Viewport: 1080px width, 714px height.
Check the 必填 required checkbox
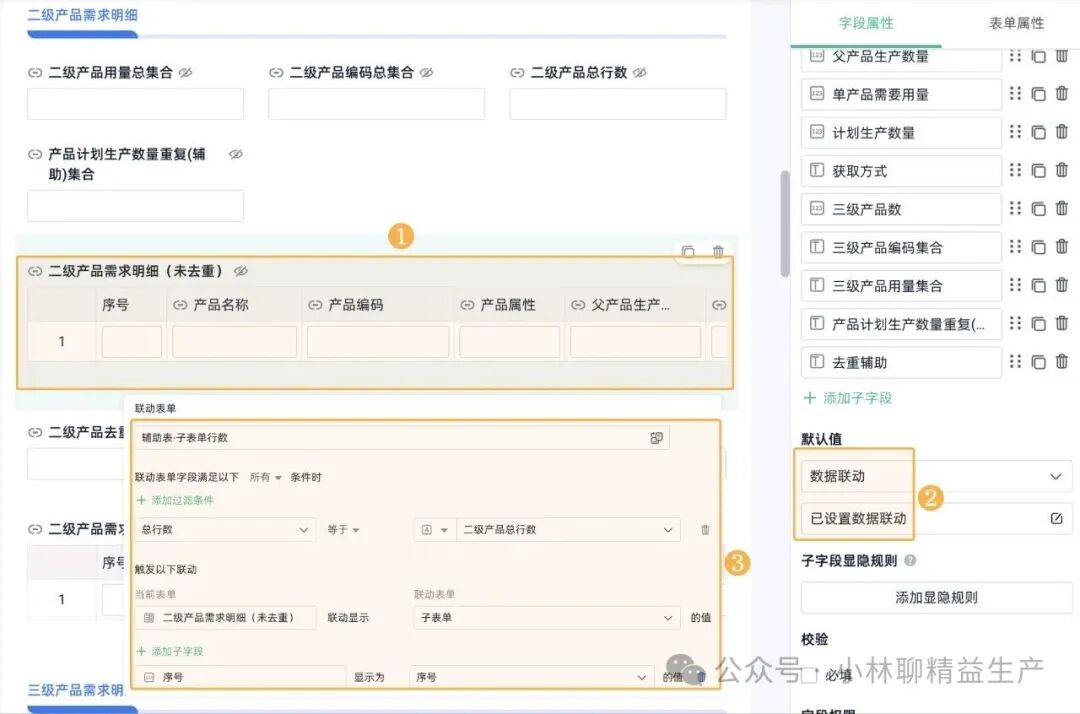[810, 675]
